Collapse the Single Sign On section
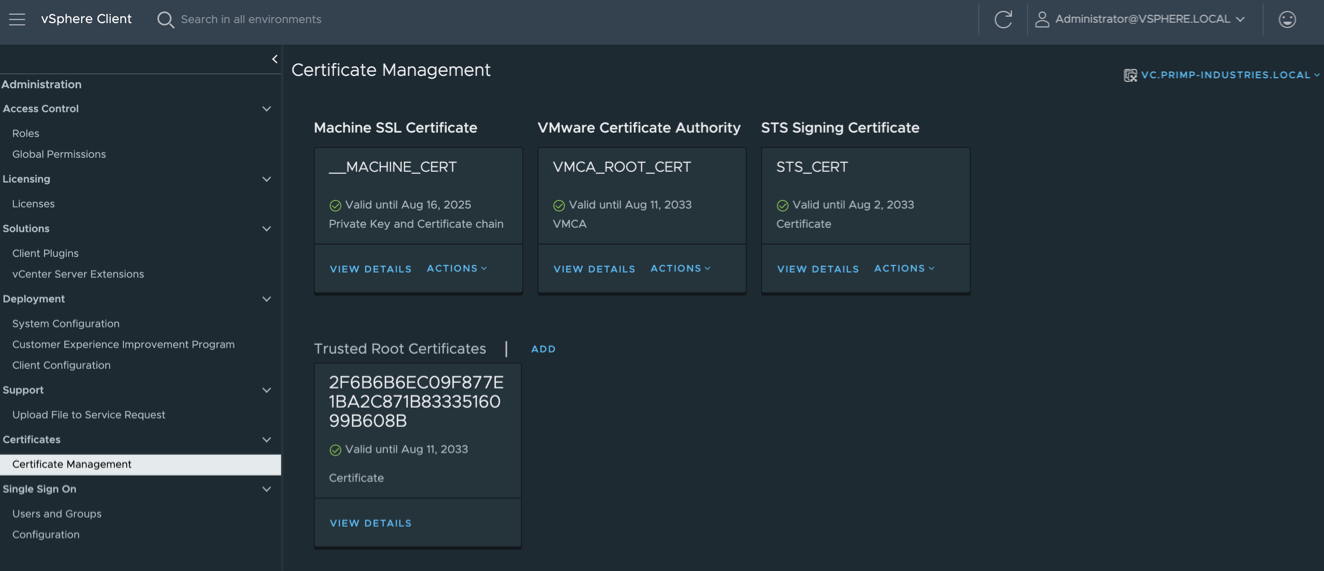 [x=266, y=489]
